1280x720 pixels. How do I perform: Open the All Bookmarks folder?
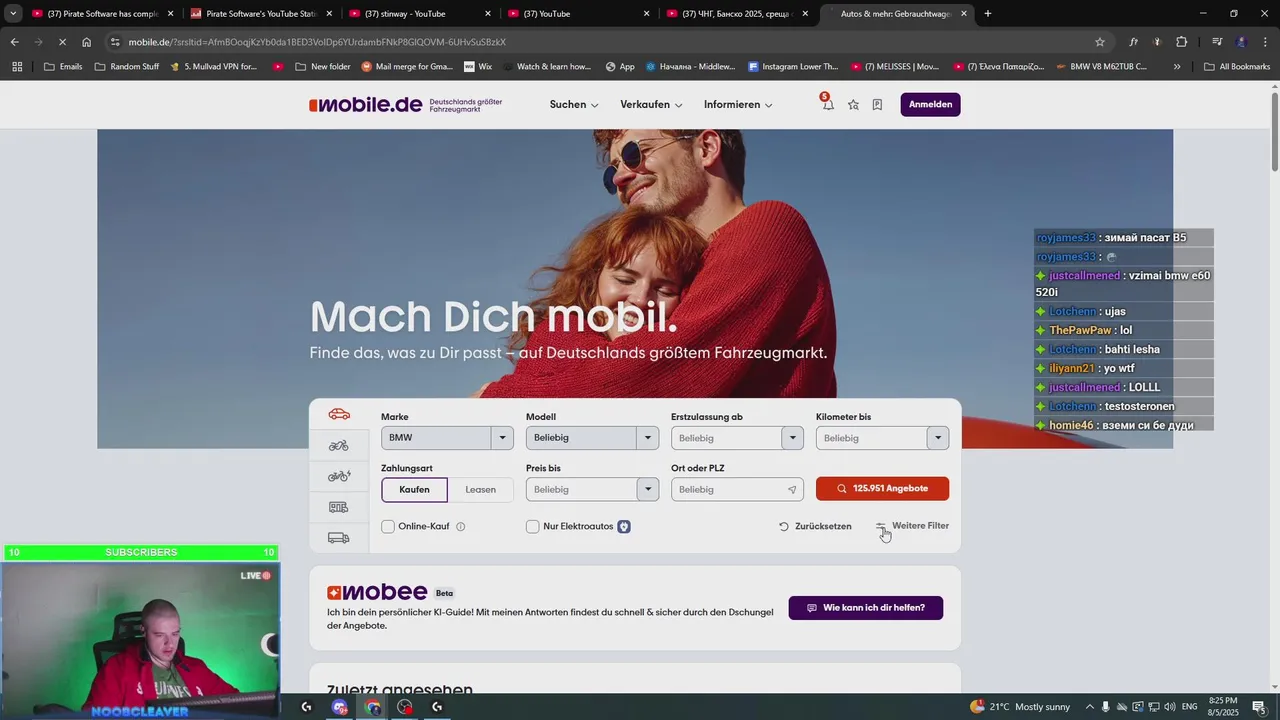[x=1237, y=67]
